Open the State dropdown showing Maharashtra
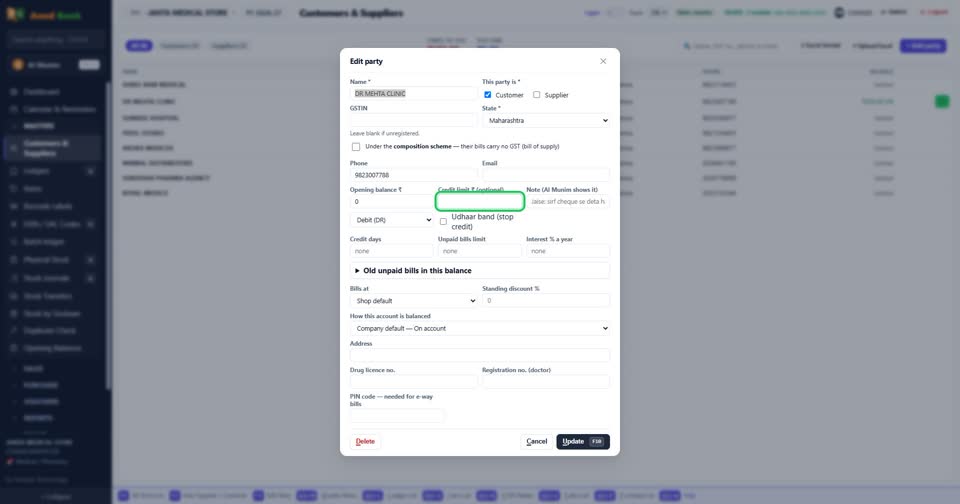 point(546,121)
